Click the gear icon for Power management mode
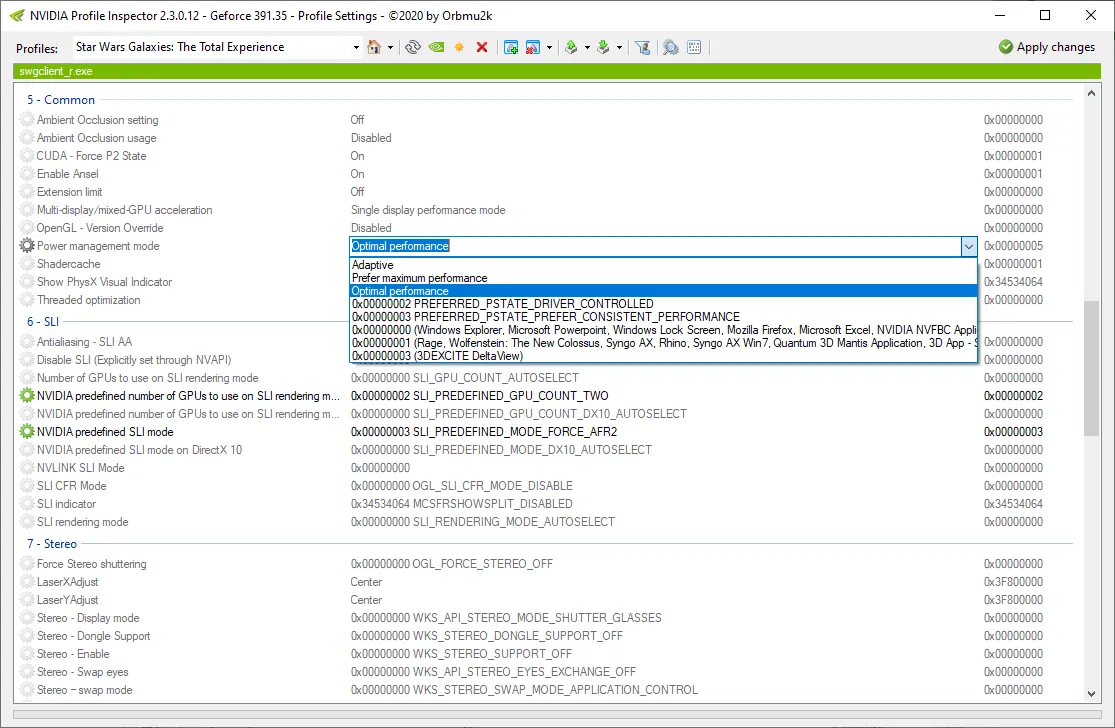The width and height of the screenshot is (1115, 728). point(27,246)
